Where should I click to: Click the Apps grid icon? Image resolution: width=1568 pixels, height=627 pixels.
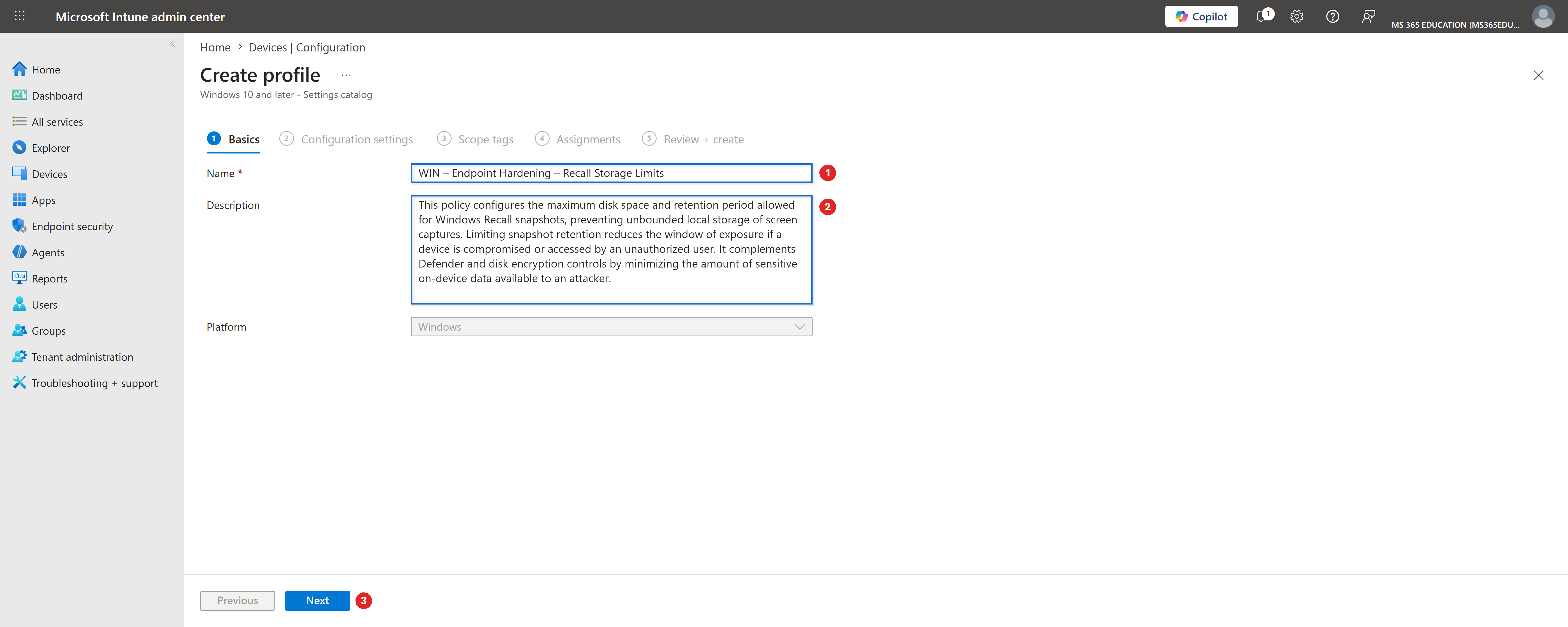[20, 200]
